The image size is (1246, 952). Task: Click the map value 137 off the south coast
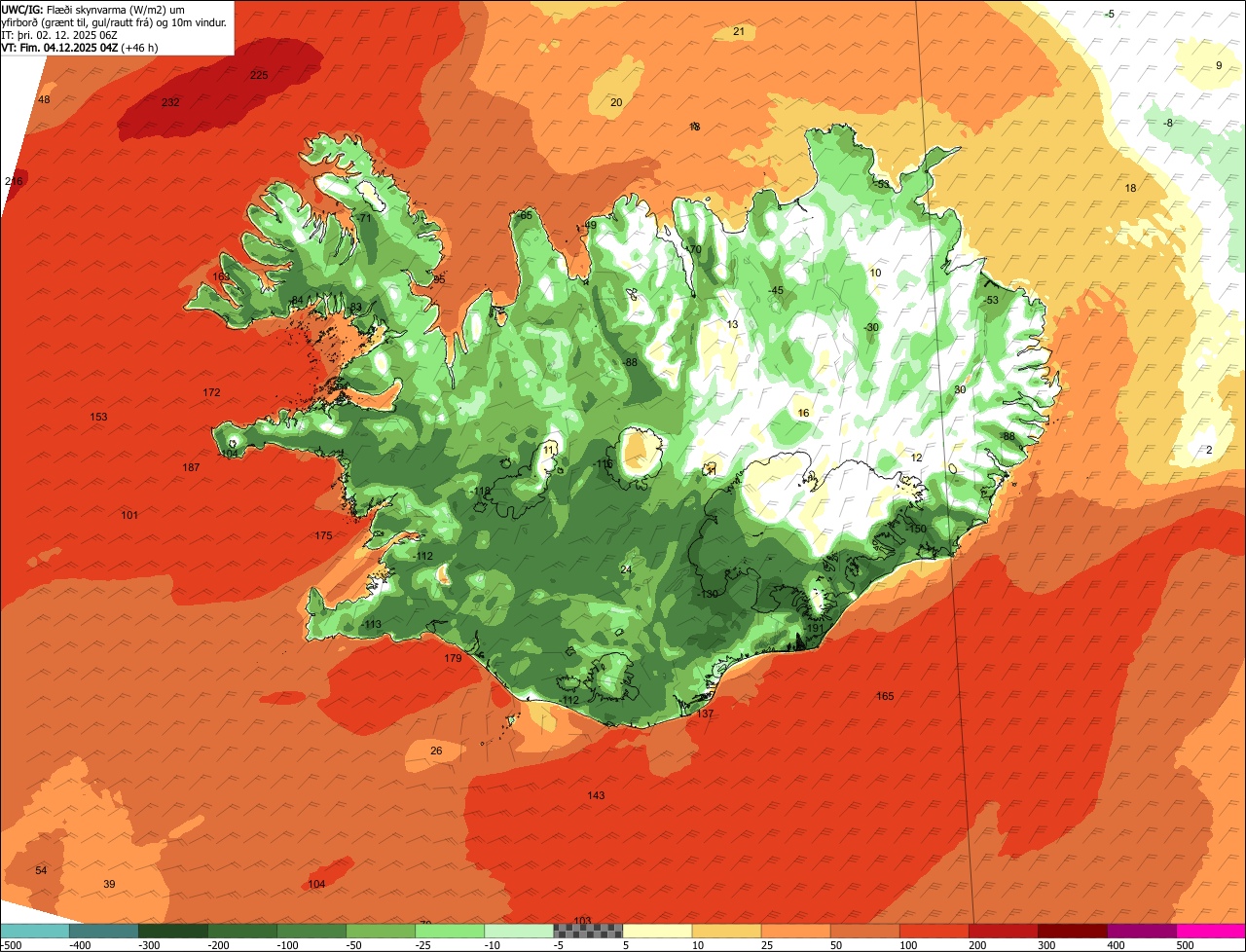705,714
